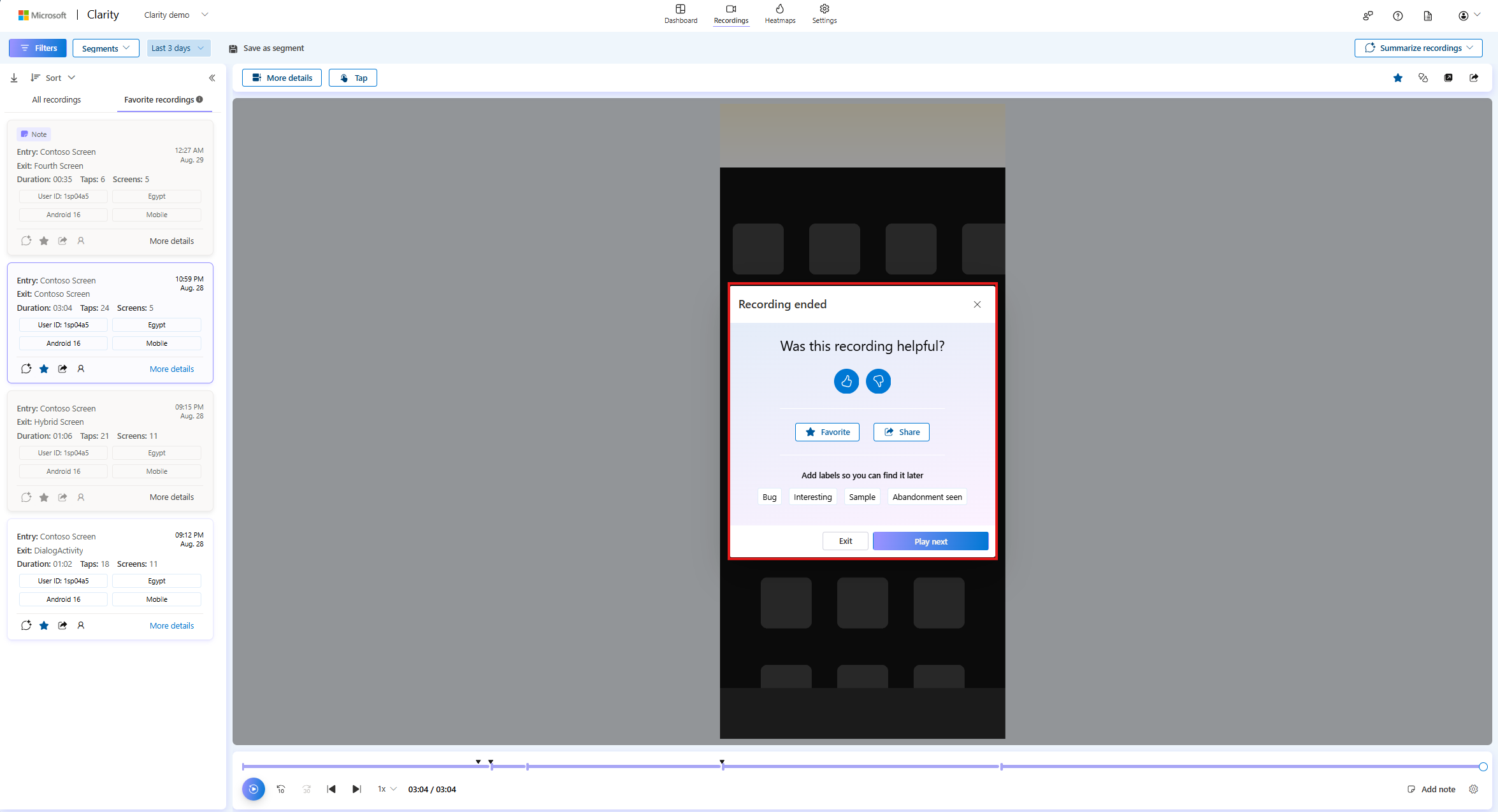This screenshot has width=1498, height=812.
Task: Switch to the All recordings tab
Action: coord(56,99)
